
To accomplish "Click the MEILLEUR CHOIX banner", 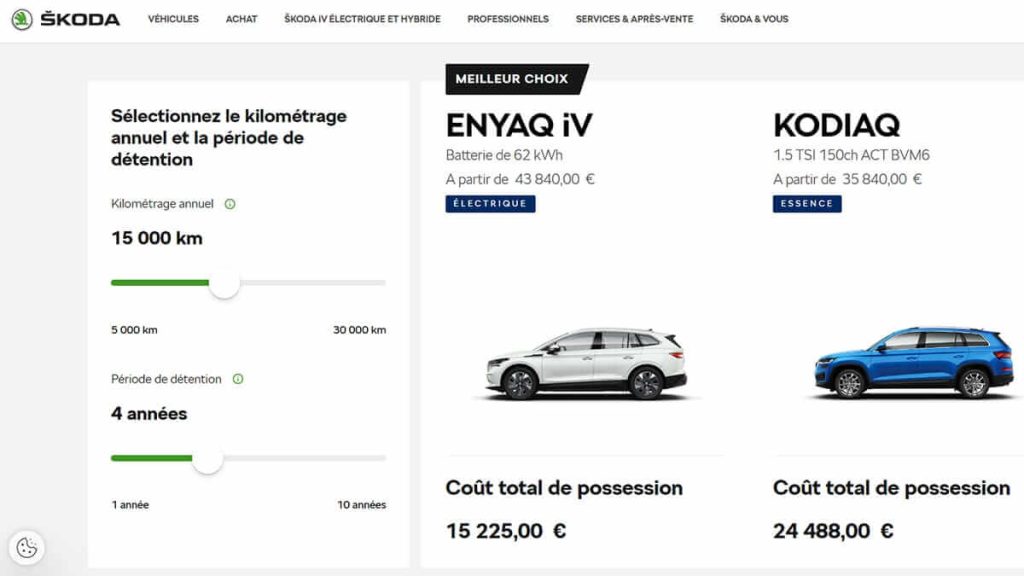I will 513,78.
